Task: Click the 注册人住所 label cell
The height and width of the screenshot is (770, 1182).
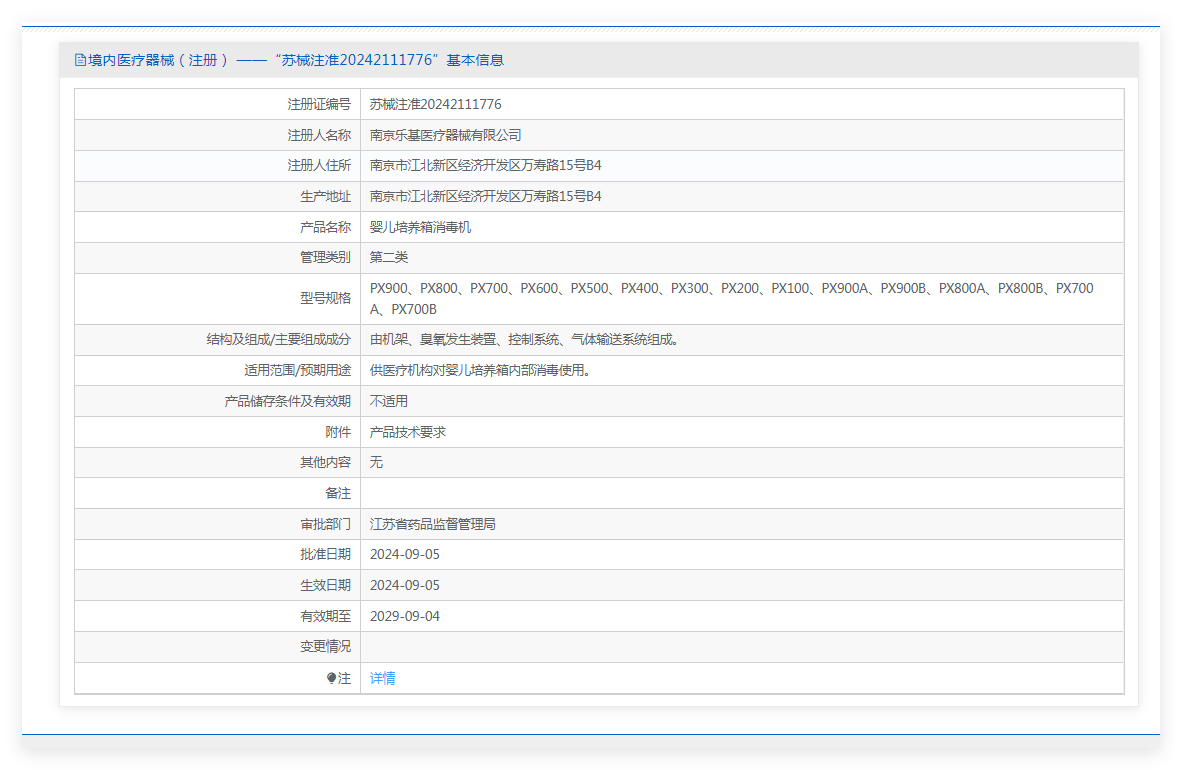Action: [x=217, y=165]
